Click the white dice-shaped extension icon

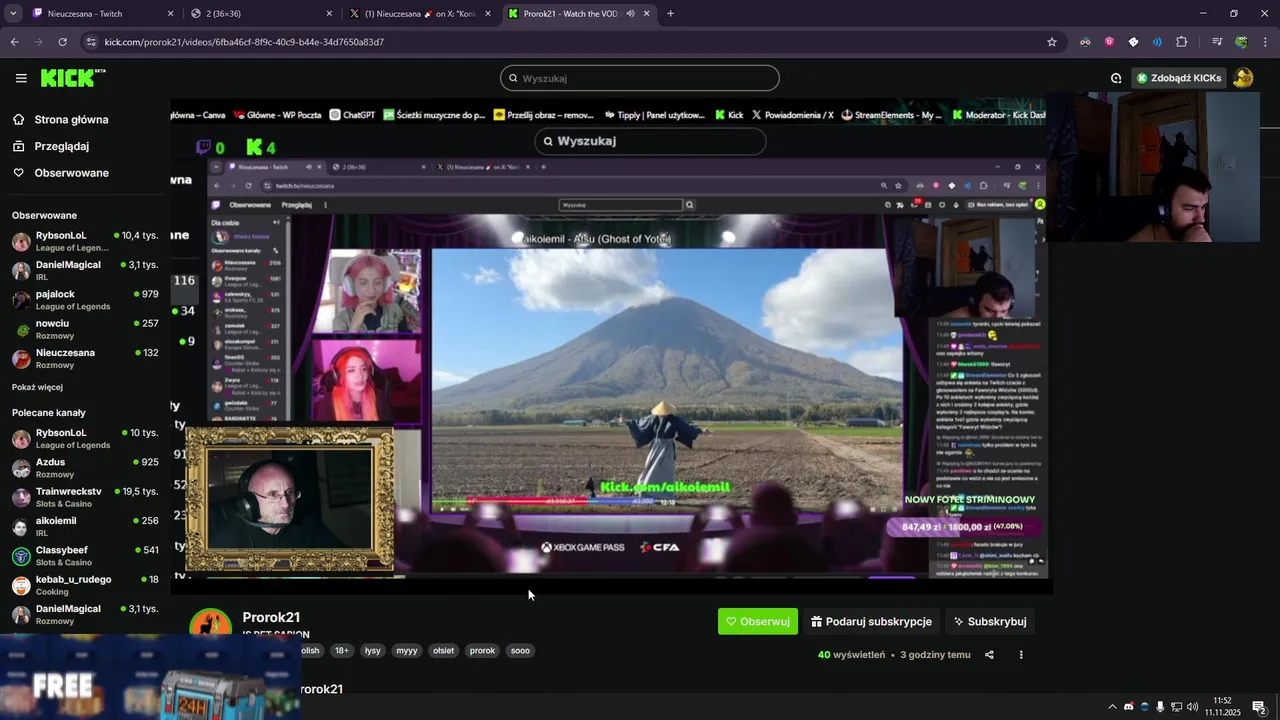(x=1133, y=42)
